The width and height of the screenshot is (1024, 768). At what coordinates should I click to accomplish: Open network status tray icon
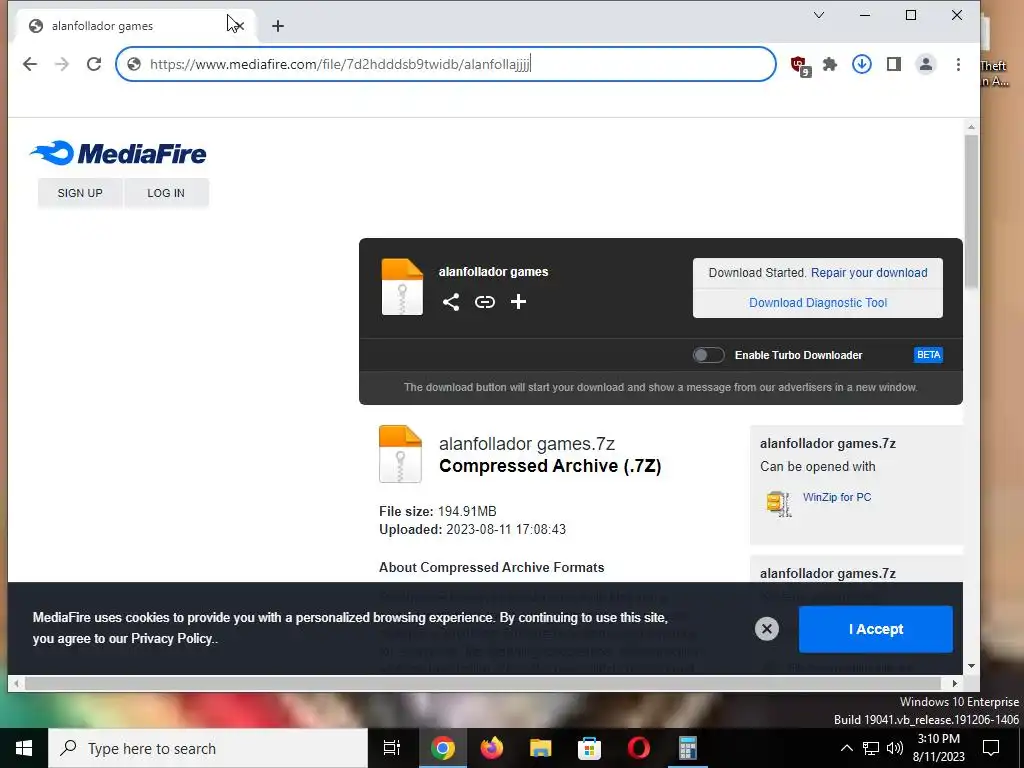[871, 748]
